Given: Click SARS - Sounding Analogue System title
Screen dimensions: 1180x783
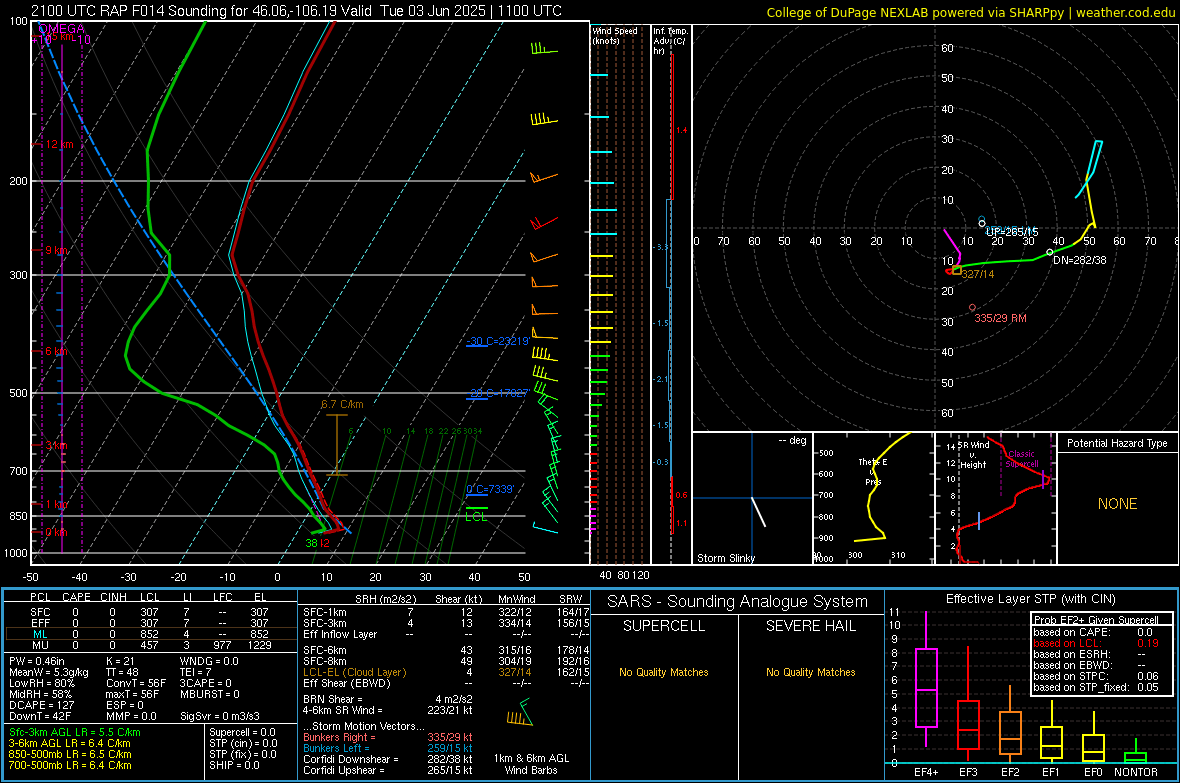Looking at the screenshot, I should [738, 602].
